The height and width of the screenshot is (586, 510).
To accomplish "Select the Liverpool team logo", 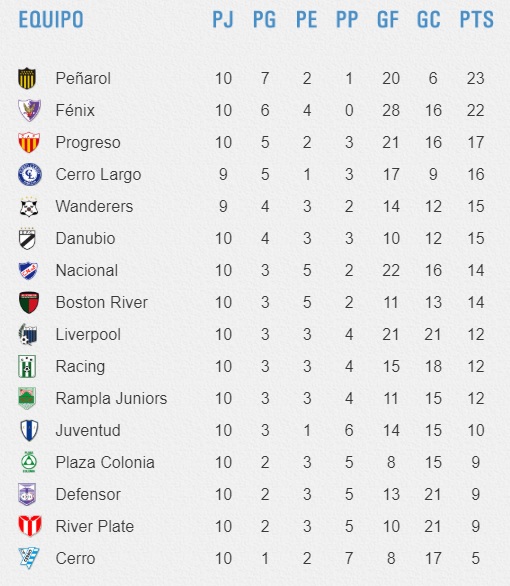I will 28,334.
